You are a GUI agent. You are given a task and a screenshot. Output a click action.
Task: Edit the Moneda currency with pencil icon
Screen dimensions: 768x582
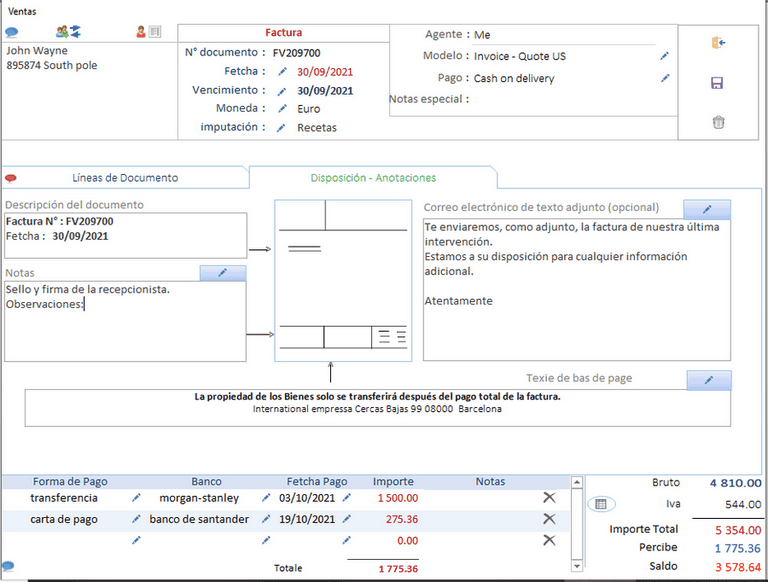point(282,109)
